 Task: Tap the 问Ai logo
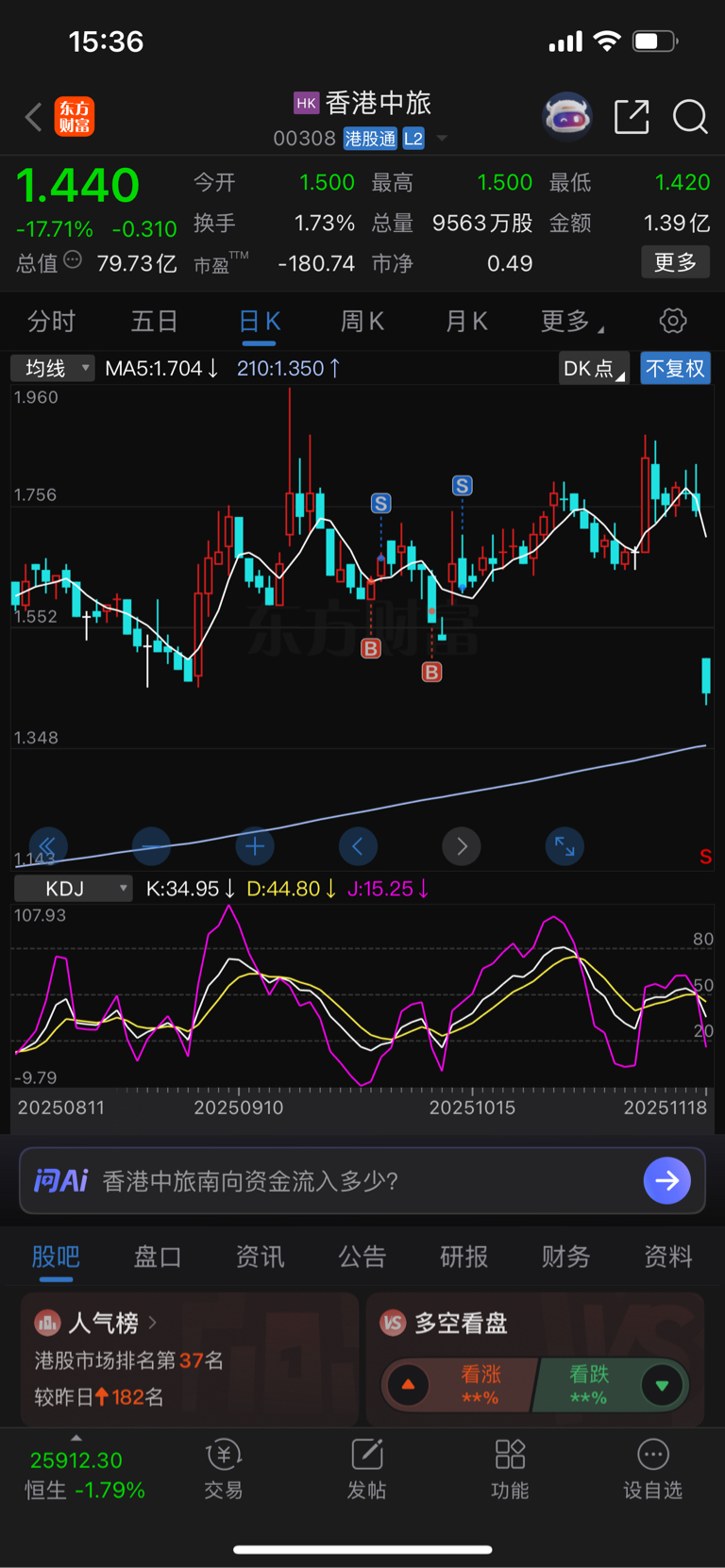point(60,1180)
